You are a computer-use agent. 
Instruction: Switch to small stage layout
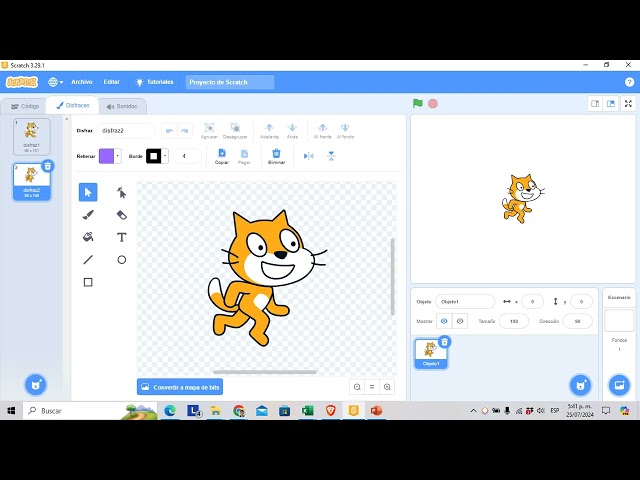coord(595,104)
